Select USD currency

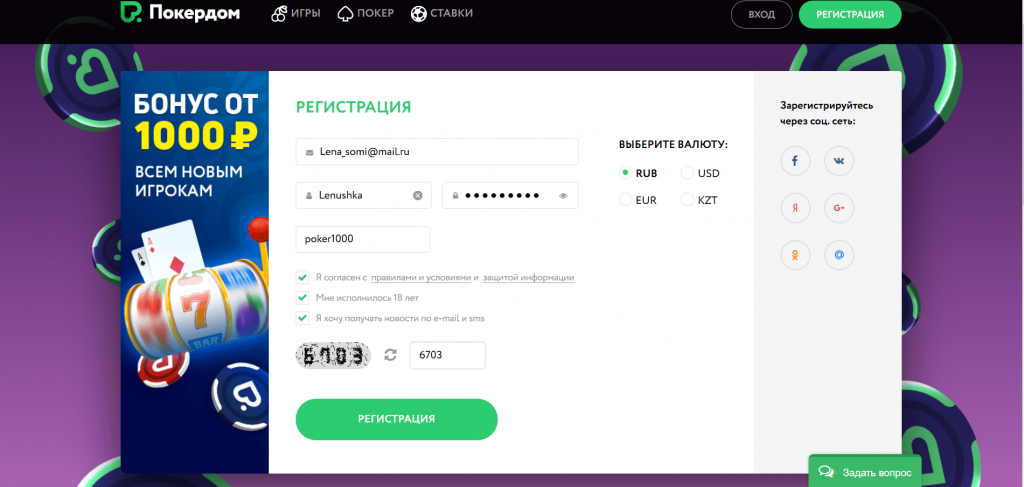click(x=687, y=173)
